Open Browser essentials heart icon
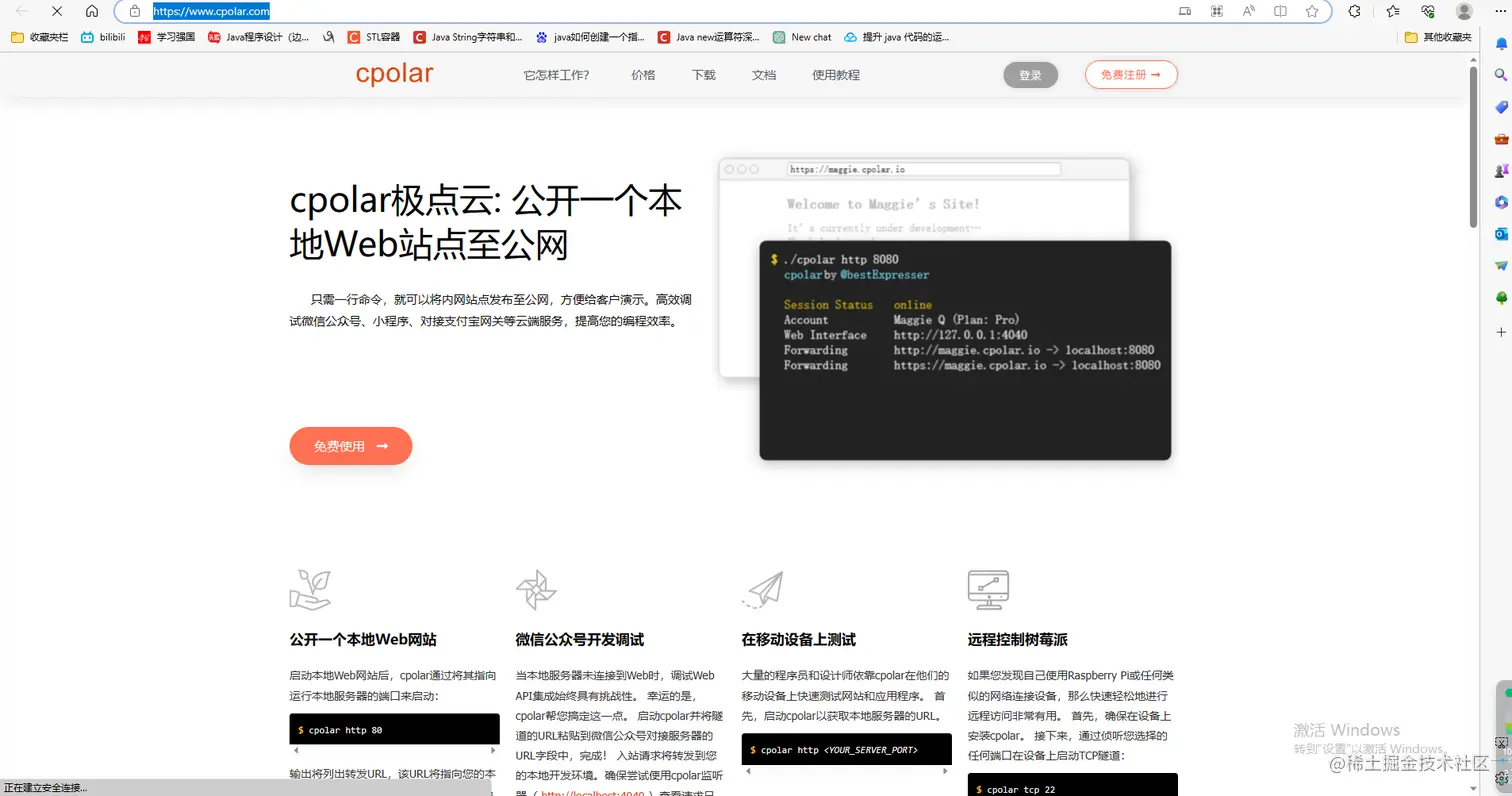The image size is (1512, 796). tap(1428, 11)
